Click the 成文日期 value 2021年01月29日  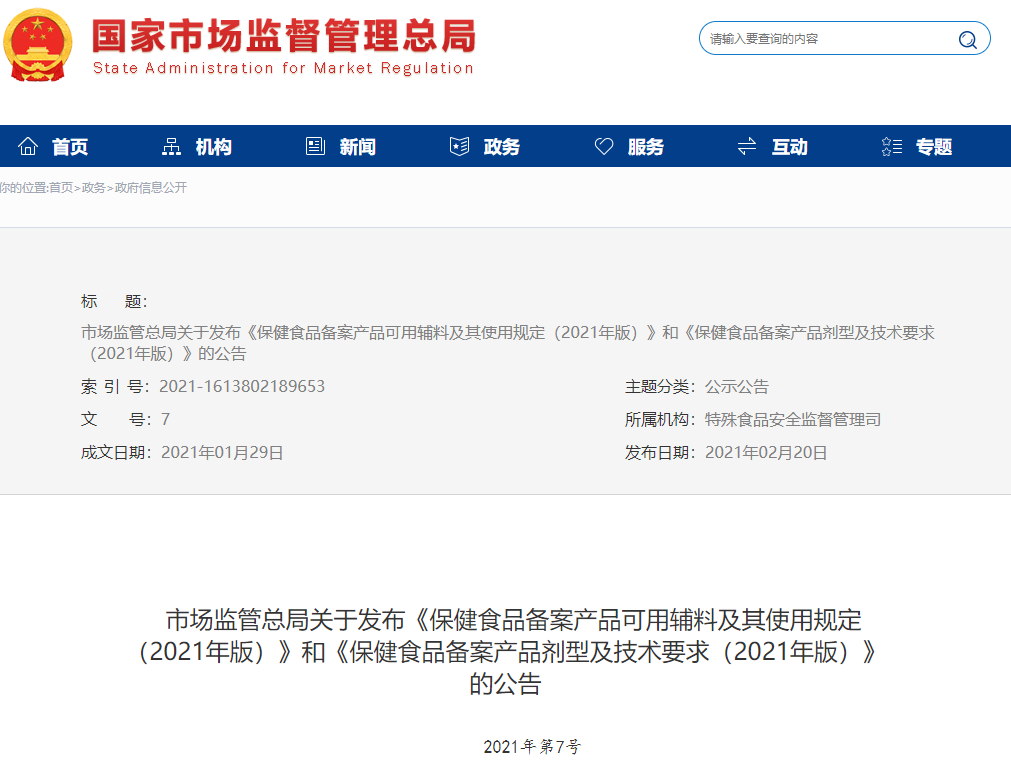coord(222,452)
